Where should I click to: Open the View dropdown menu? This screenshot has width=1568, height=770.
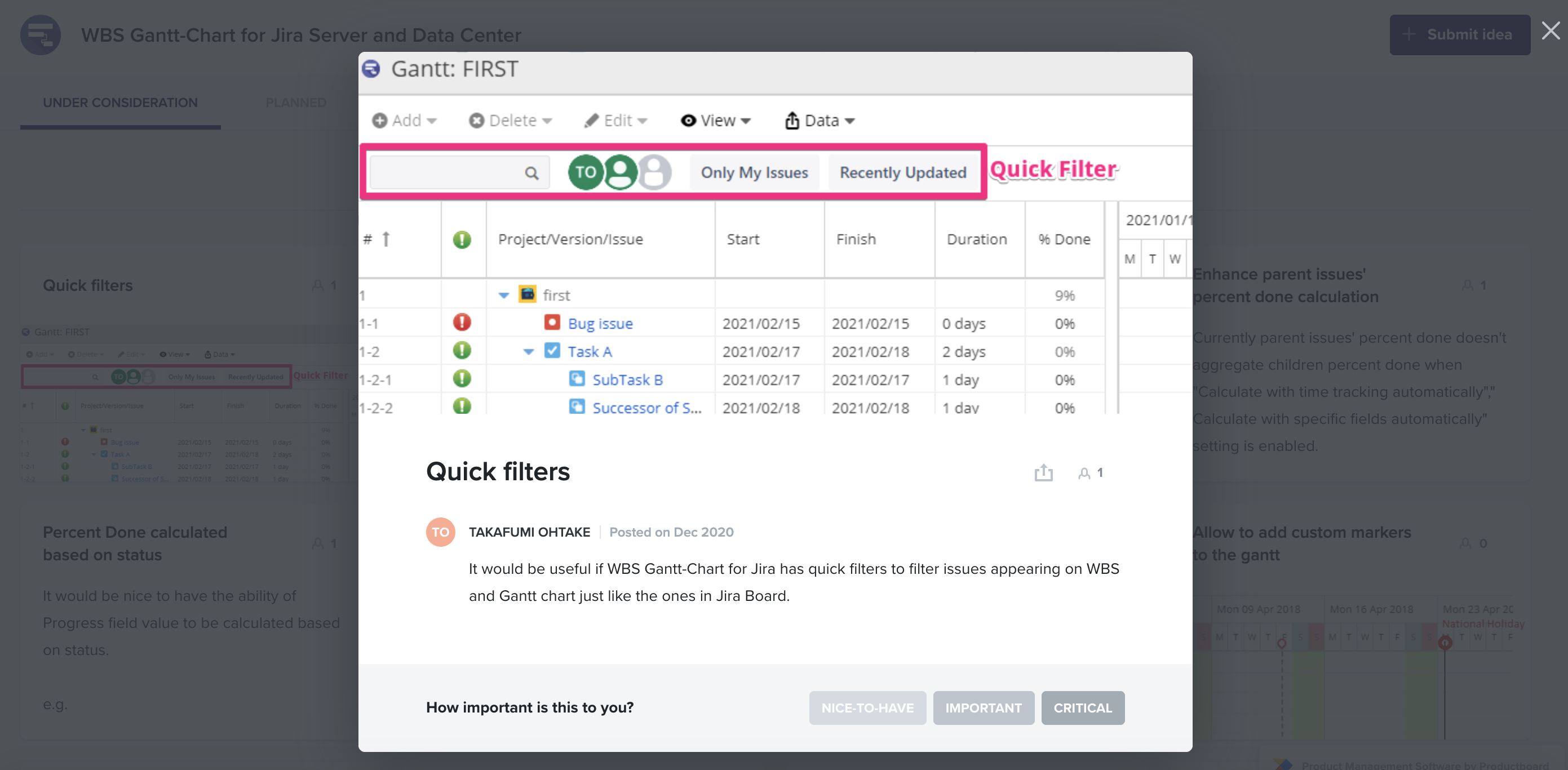coord(715,121)
